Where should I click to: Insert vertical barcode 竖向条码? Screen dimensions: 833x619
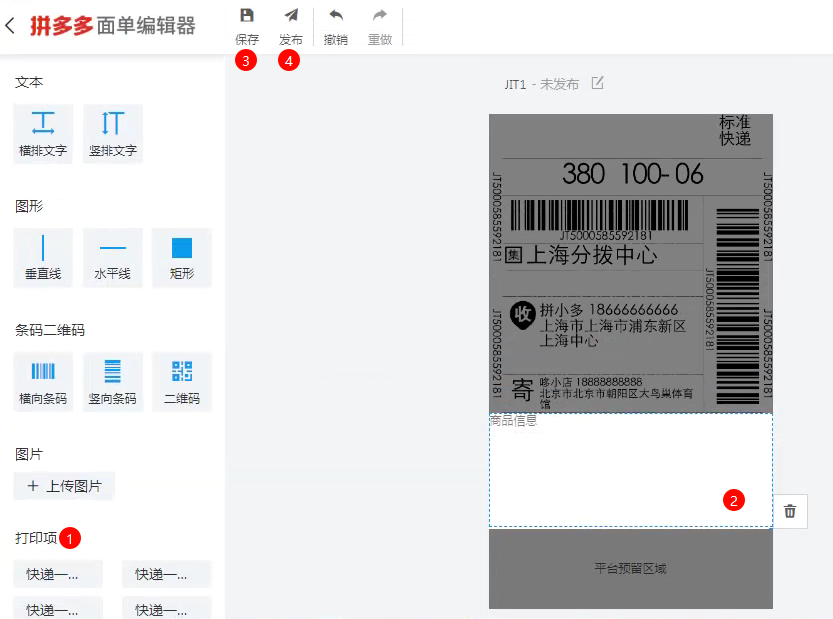tap(113, 382)
